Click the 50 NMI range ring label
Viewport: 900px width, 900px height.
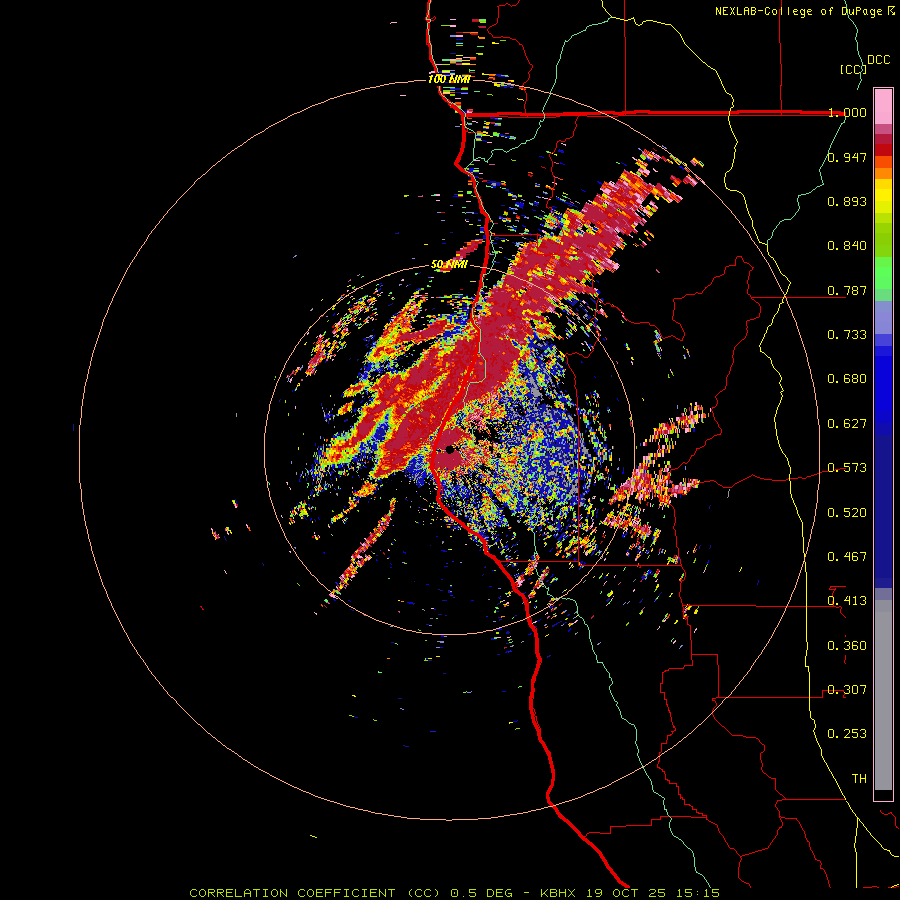tap(449, 265)
